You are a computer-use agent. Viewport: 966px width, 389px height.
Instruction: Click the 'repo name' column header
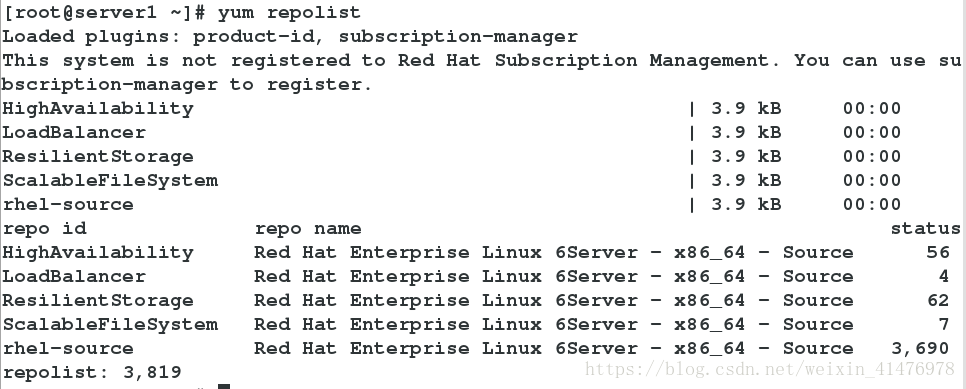click(x=308, y=229)
